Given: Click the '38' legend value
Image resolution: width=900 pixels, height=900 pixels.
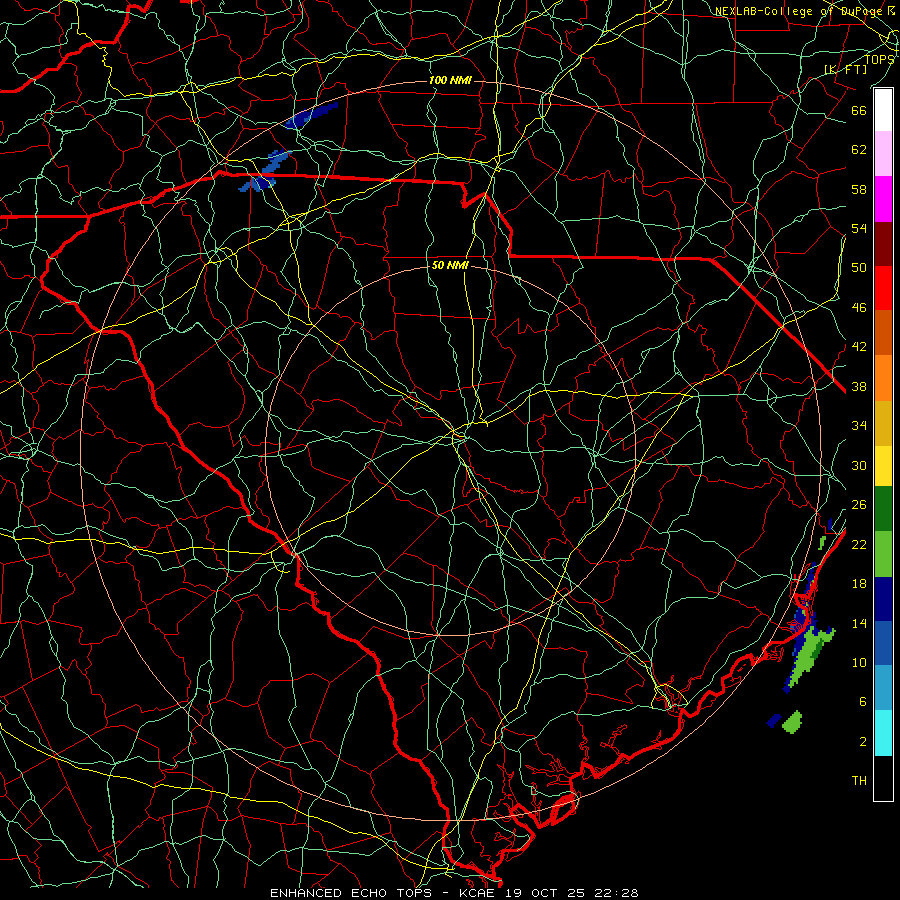Looking at the screenshot, I should pos(859,386).
